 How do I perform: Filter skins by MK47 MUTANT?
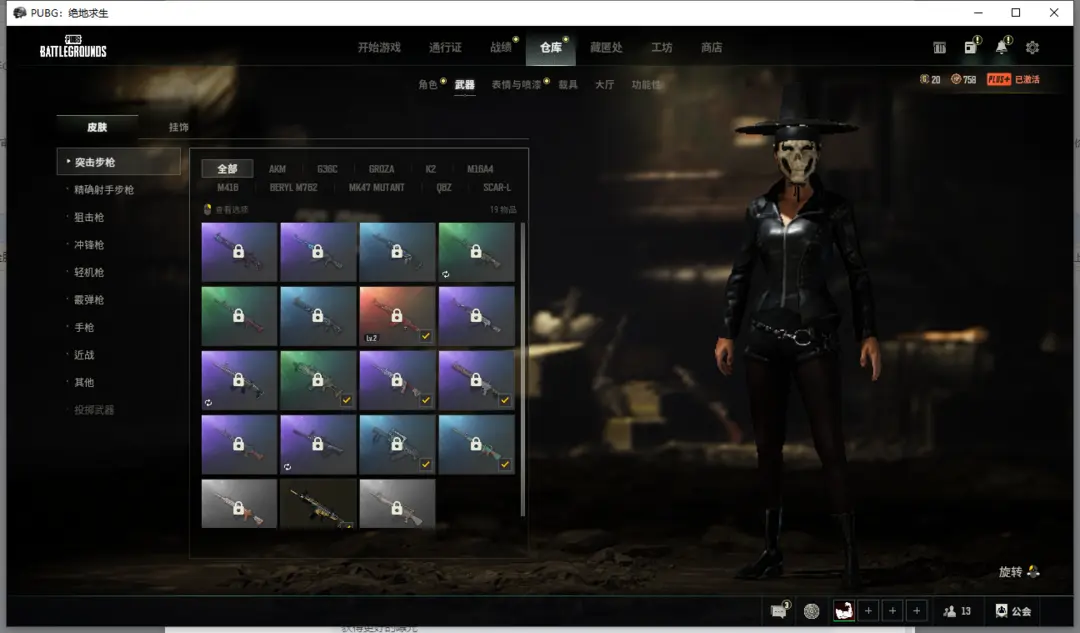pyautogui.click(x=377, y=187)
